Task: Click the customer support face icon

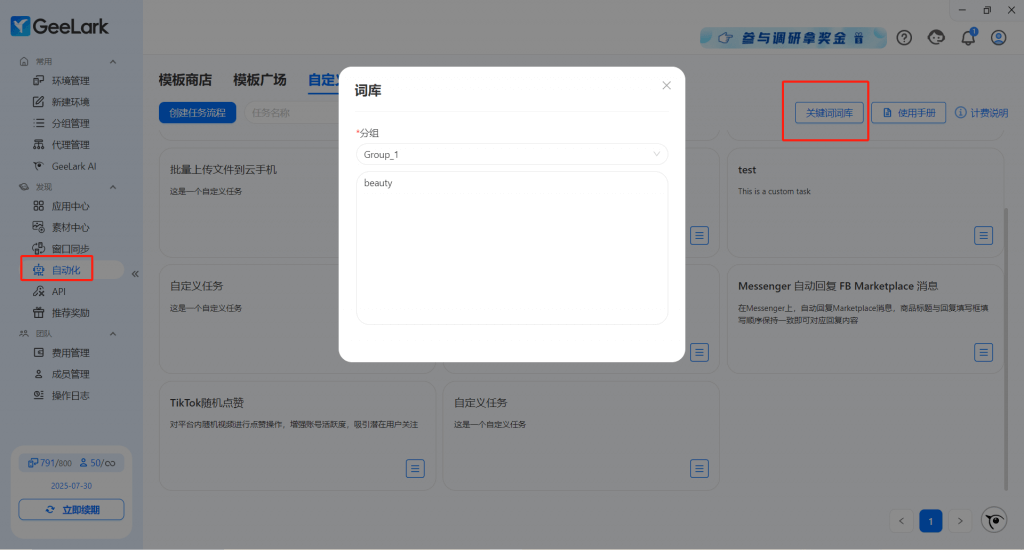Action: (936, 38)
